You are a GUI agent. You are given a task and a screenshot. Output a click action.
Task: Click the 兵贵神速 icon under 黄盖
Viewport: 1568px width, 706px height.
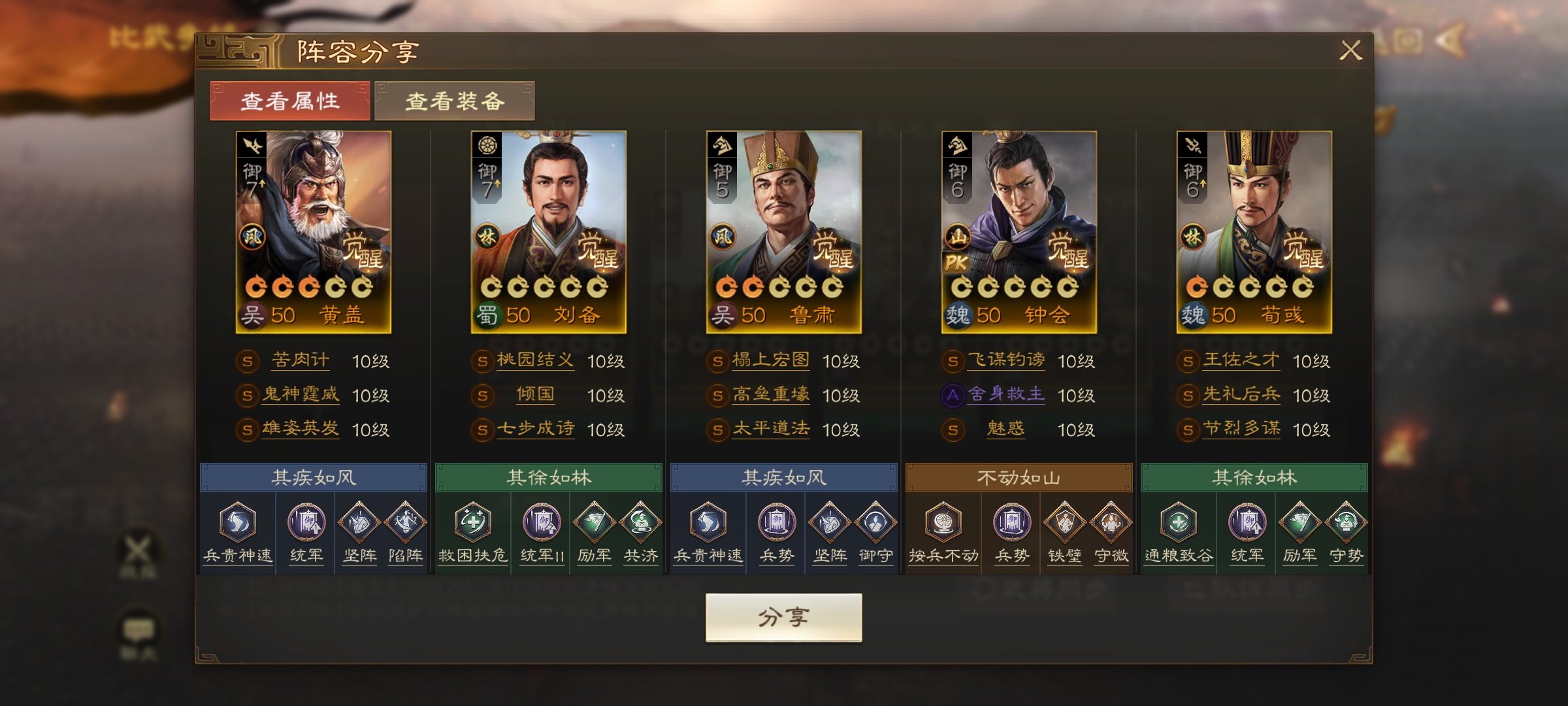[x=238, y=522]
